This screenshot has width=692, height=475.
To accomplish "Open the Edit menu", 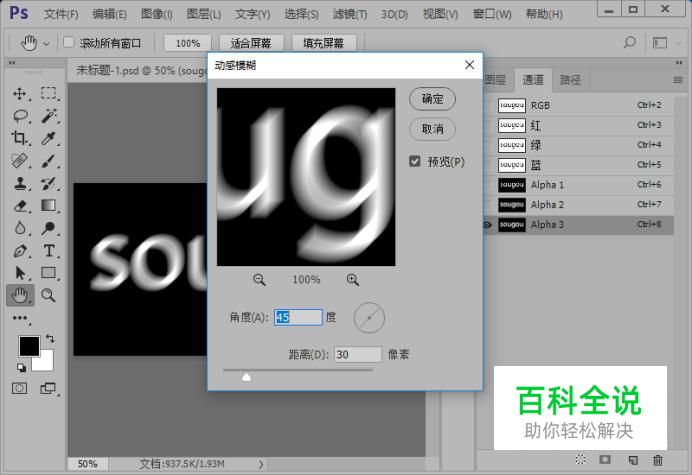I will [109, 14].
